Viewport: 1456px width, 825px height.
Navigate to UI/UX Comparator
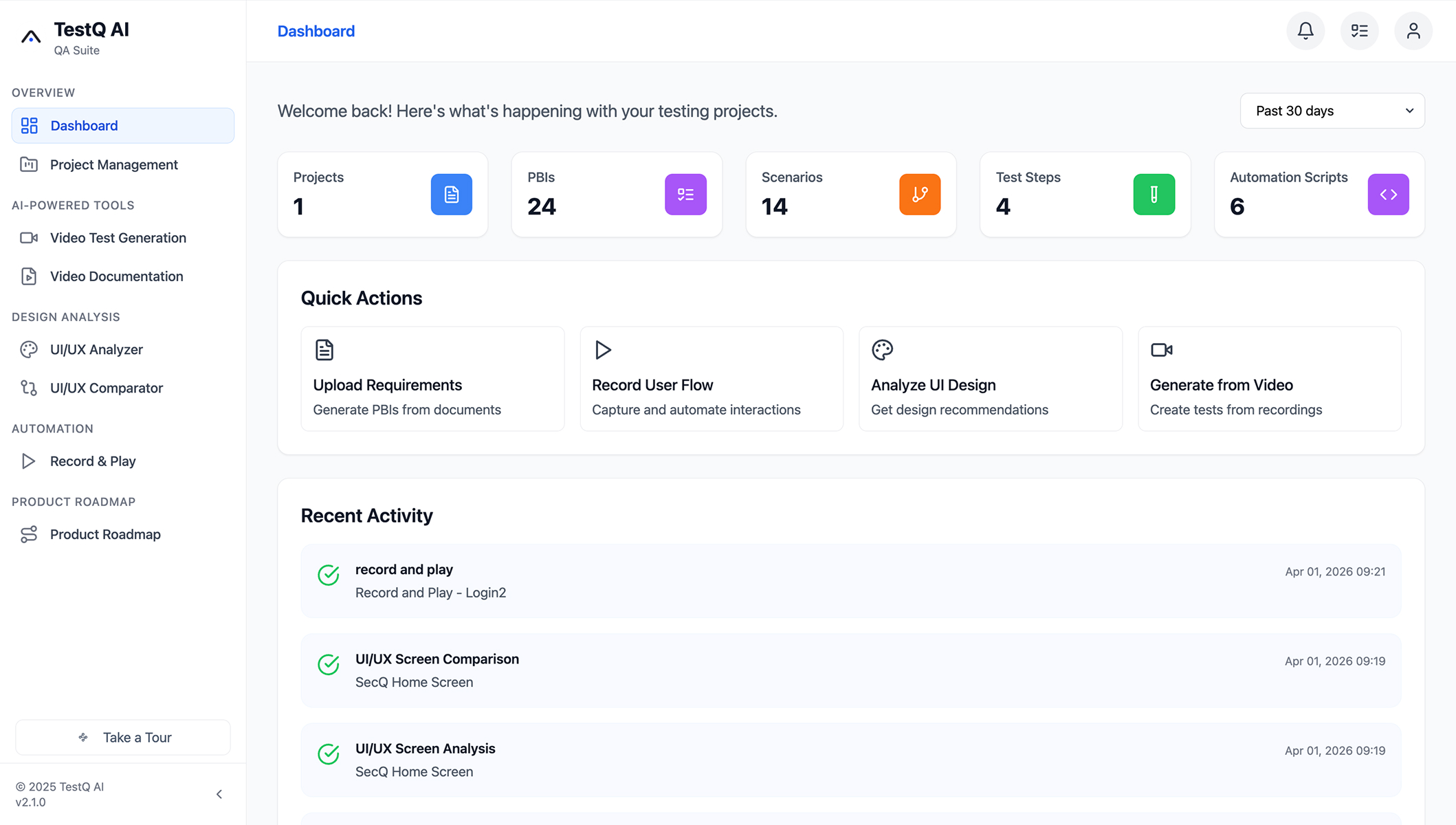coord(123,388)
